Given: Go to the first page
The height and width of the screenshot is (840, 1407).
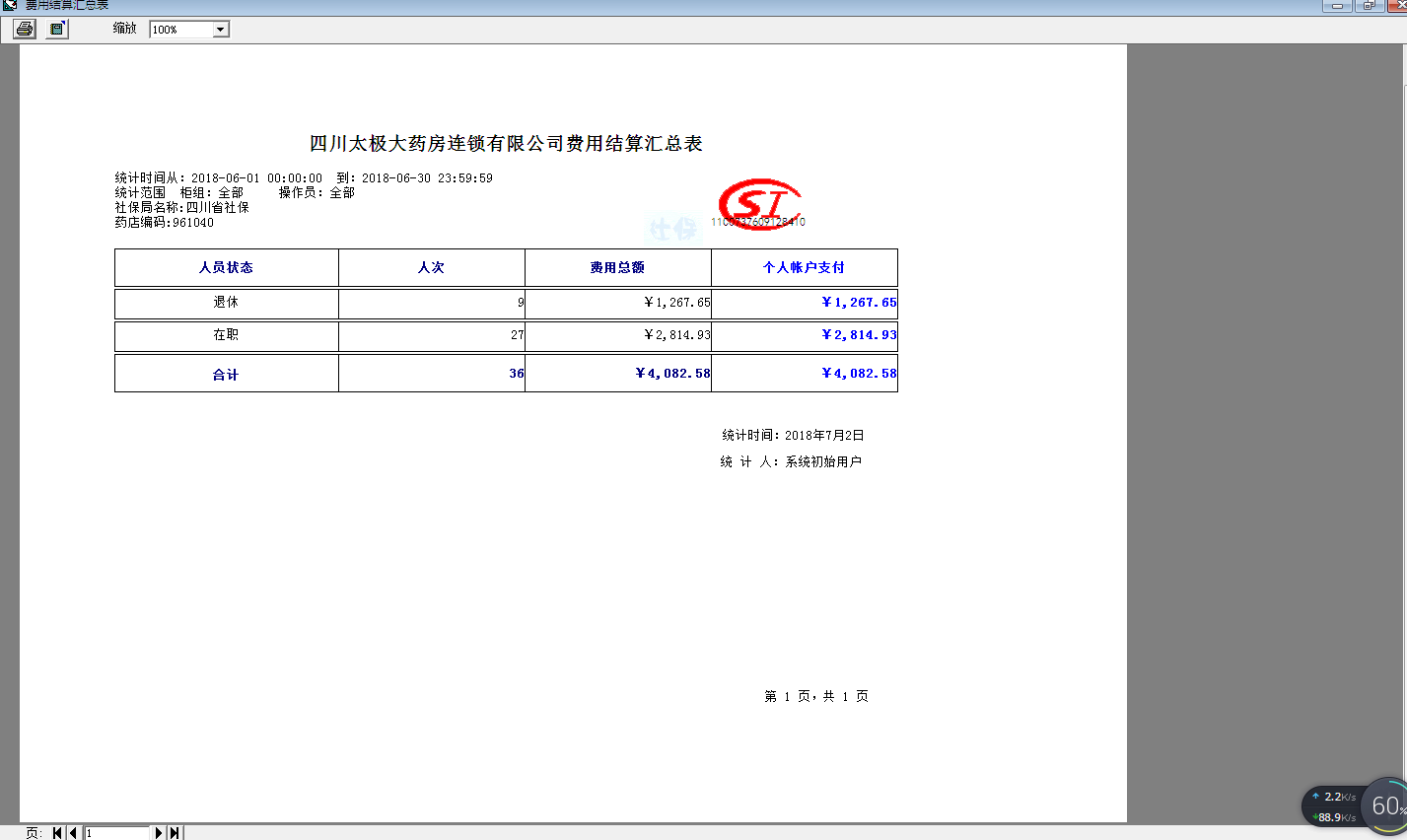Looking at the screenshot, I should tap(57, 833).
